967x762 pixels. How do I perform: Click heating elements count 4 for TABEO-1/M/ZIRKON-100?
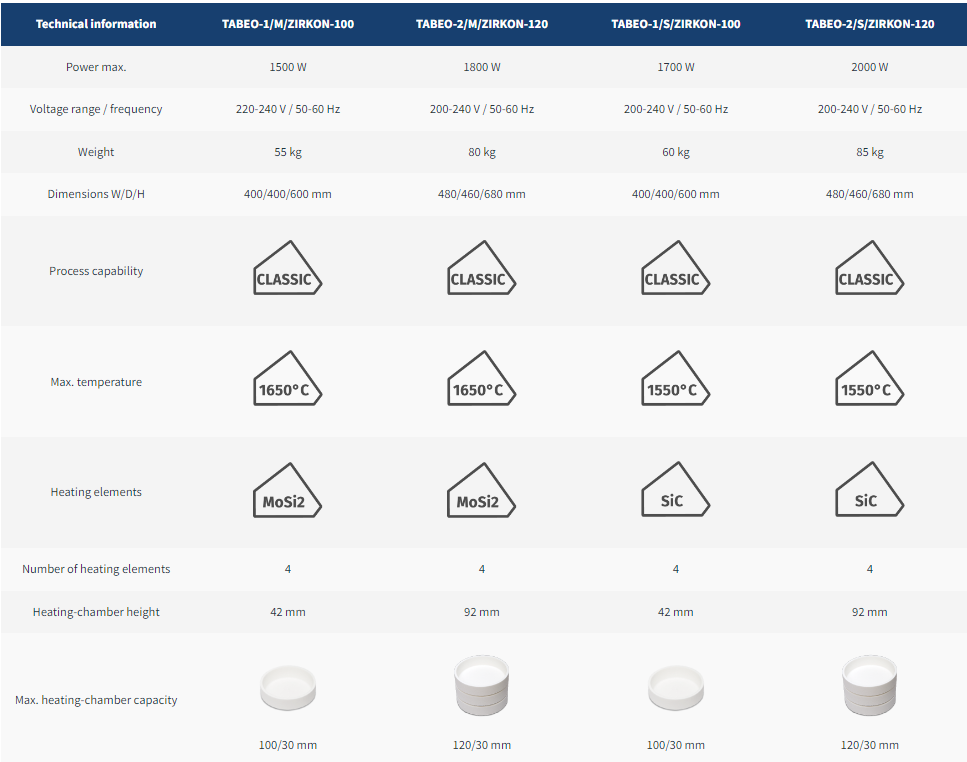point(288,569)
